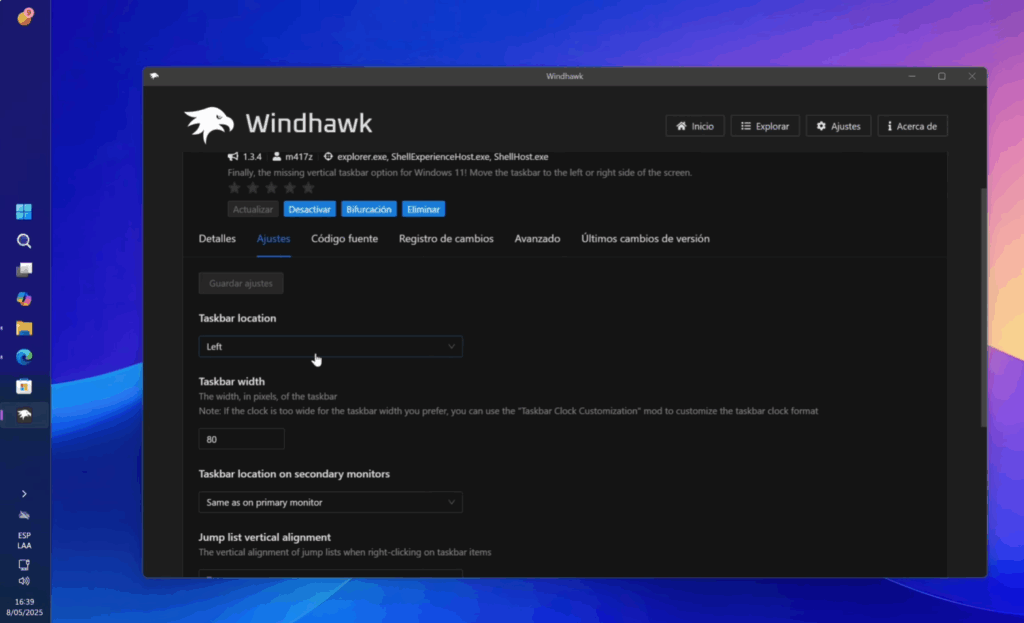Click the Taskbar width field showing 80
The width and height of the screenshot is (1024, 623).
(x=242, y=439)
